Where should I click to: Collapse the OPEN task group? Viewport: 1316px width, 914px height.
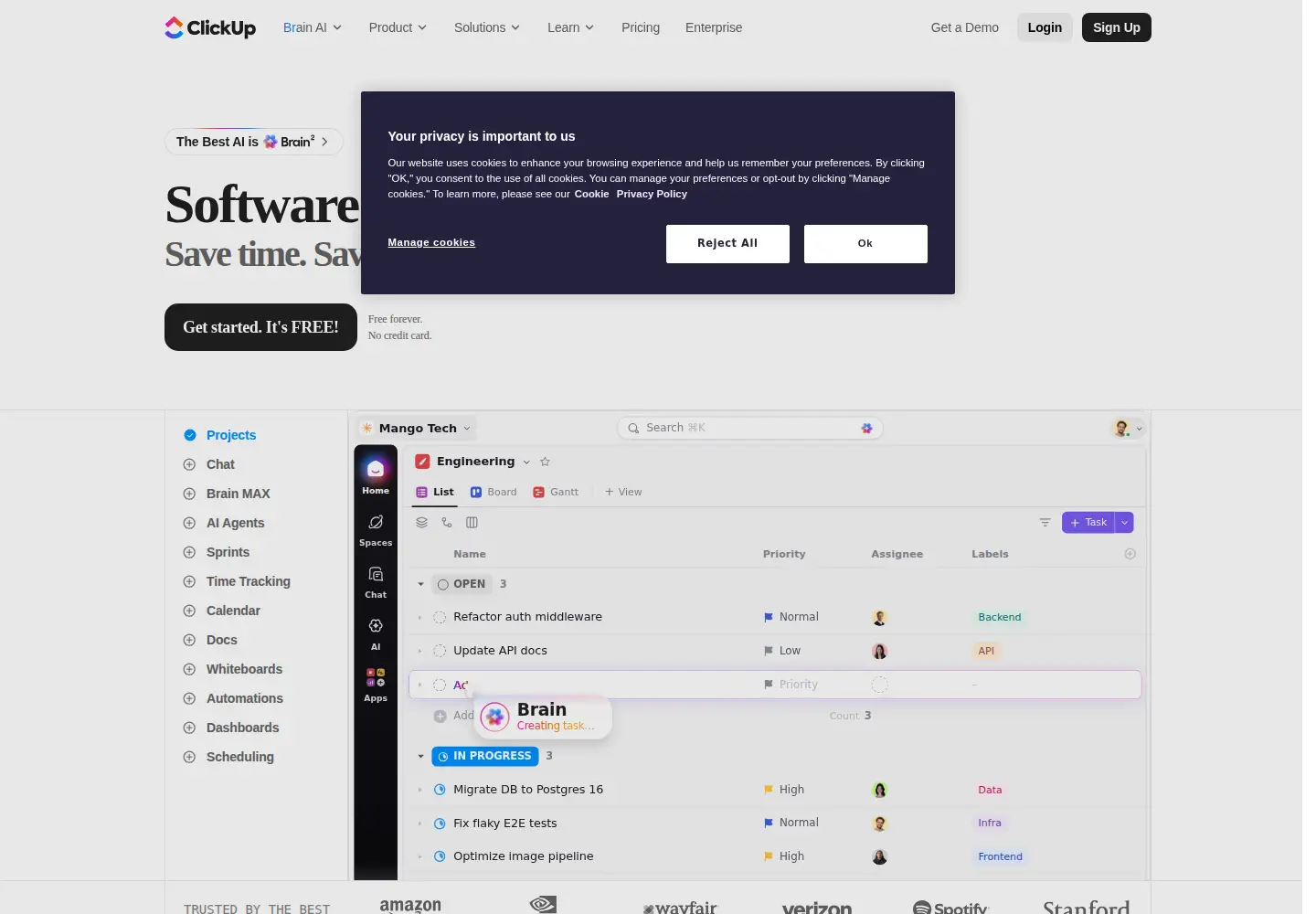[x=420, y=584]
